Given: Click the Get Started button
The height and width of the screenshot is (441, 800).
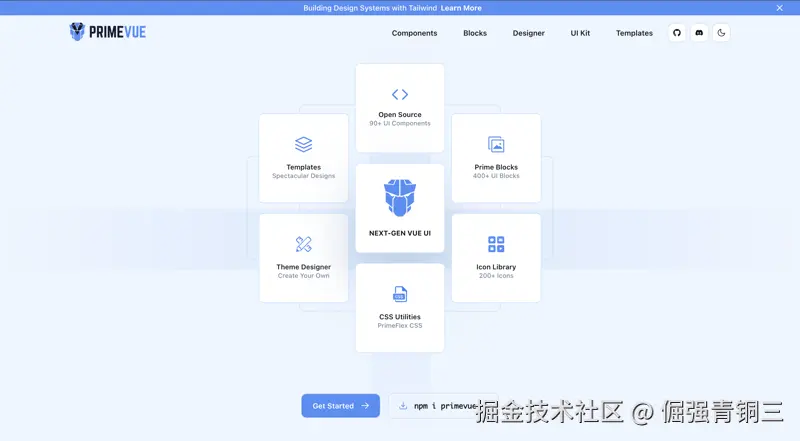Looking at the screenshot, I should 340,406.
